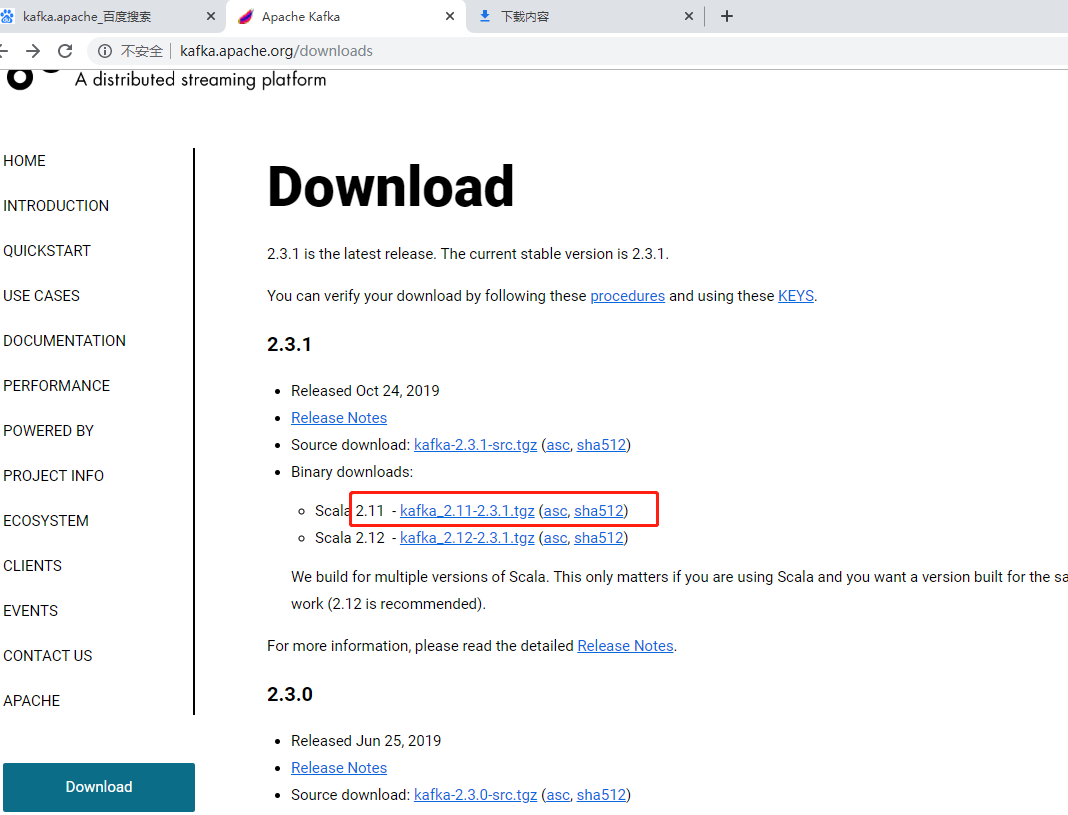Close the 下载内容 tab

click(x=689, y=16)
